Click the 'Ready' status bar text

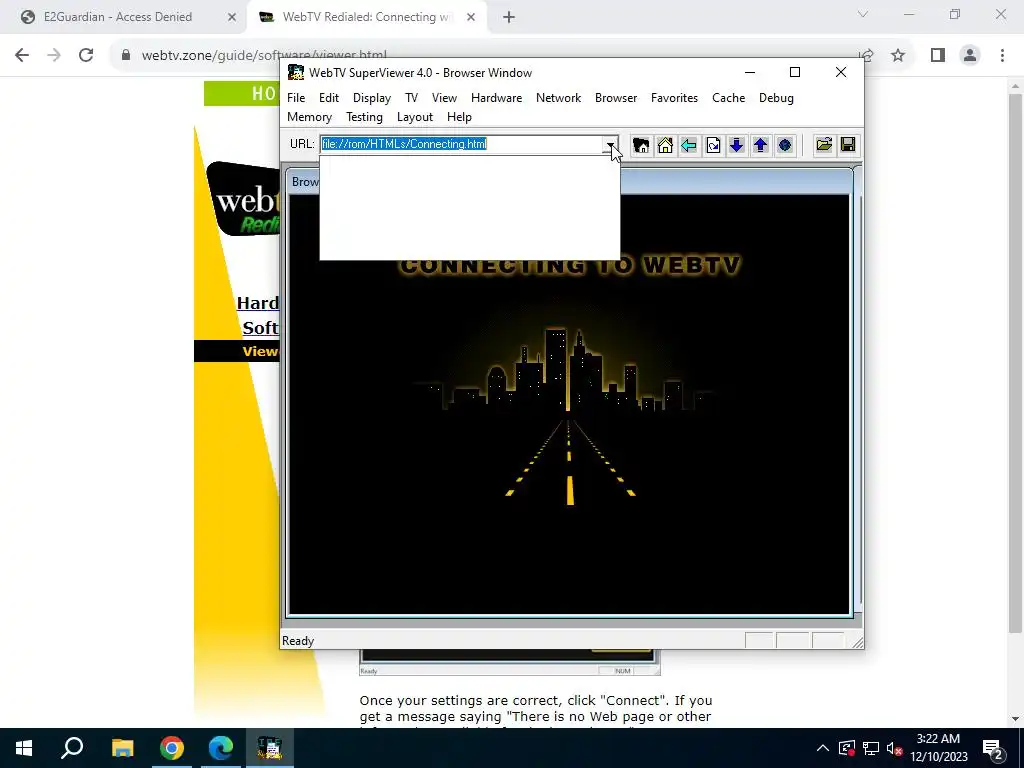click(x=298, y=641)
